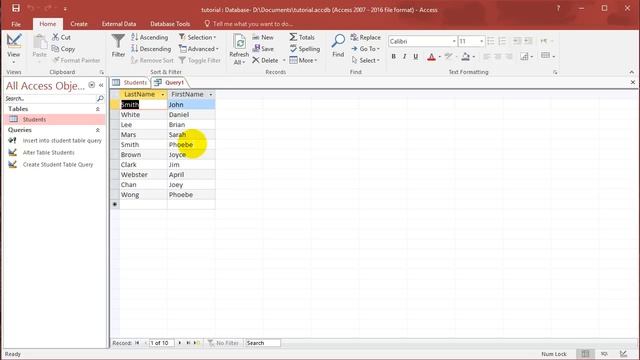
Task: Click the Replace command
Action: (x=366, y=37)
